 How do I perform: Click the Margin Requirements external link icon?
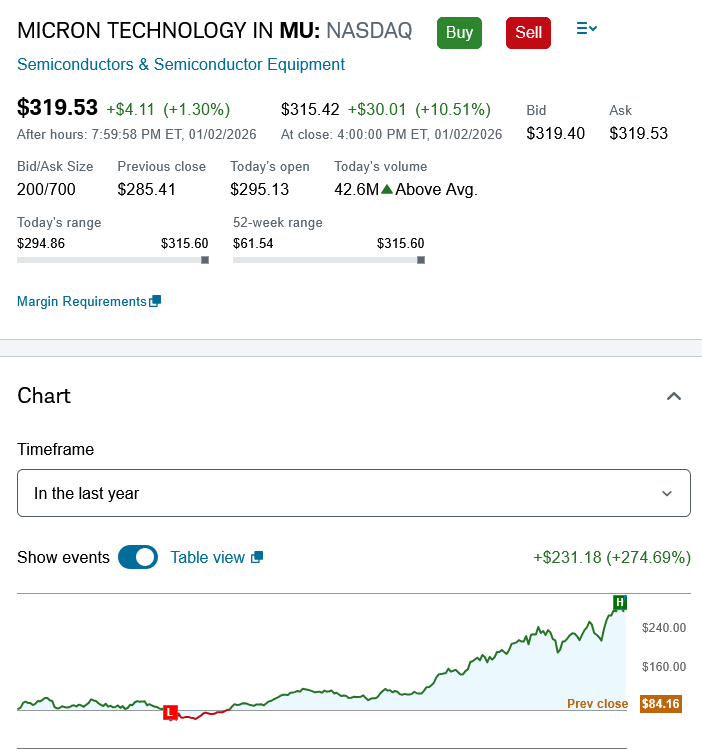(x=155, y=302)
